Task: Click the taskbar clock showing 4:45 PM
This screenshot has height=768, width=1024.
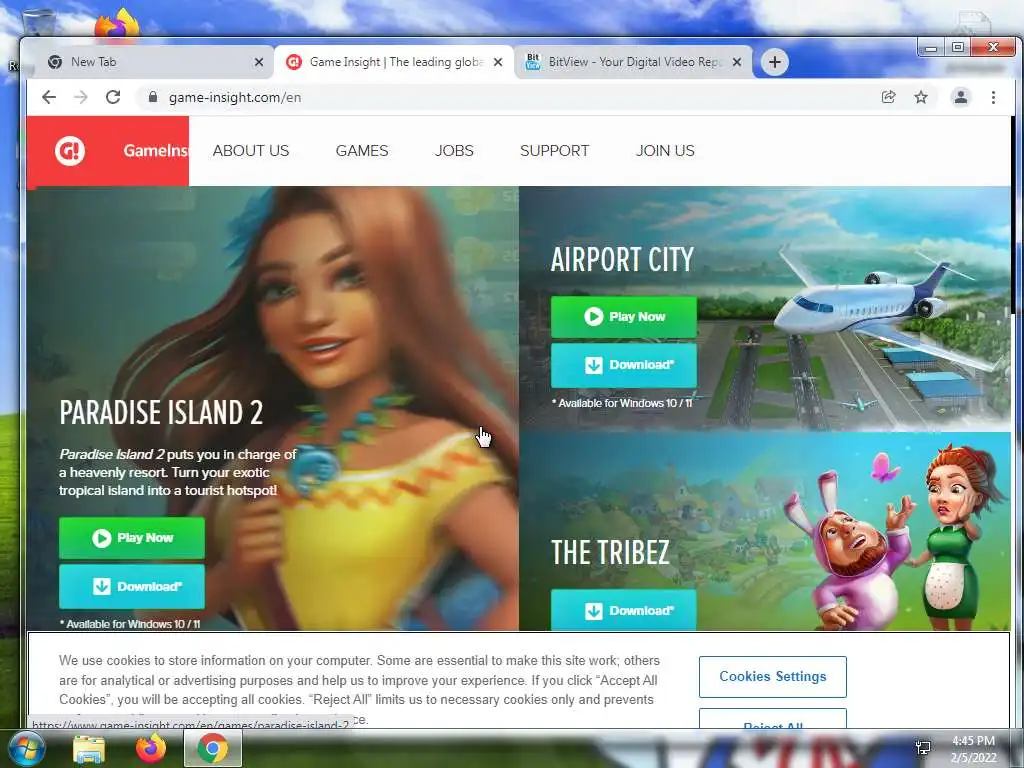Action: [x=973, y=748]
